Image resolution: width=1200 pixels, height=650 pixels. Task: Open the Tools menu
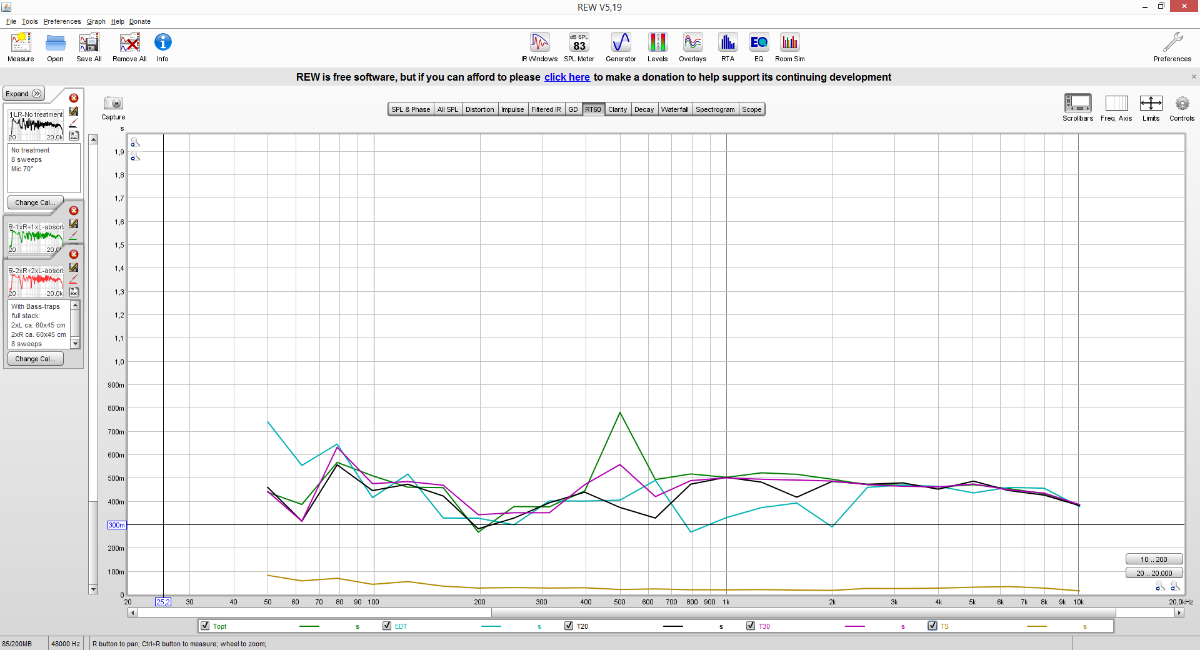[x=30, y=21]
